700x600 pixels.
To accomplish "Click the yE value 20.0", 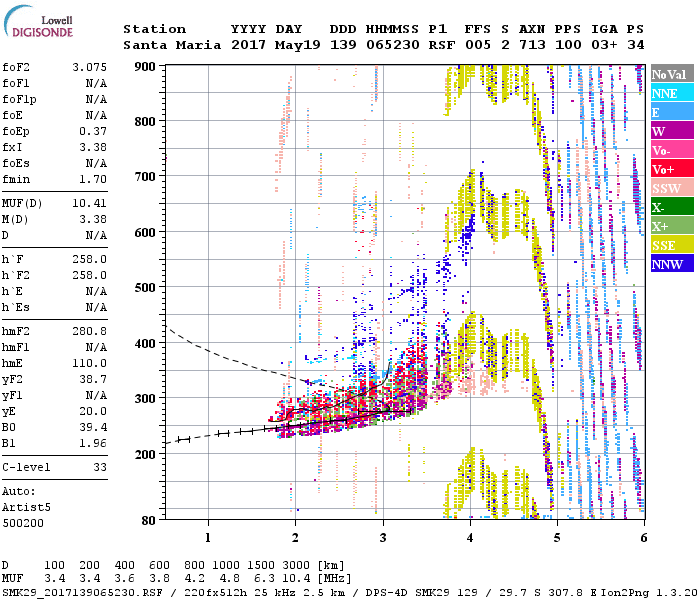I will tap(93, 412).
